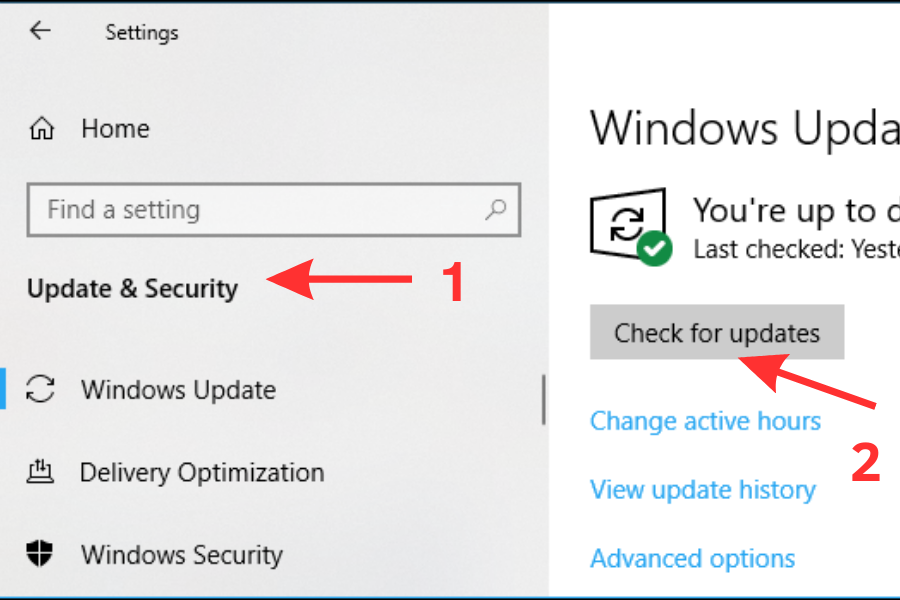Click the green checkmark status badge
Image resolution: width=900 pixels, height=600 pixels.
pos(655,248)
